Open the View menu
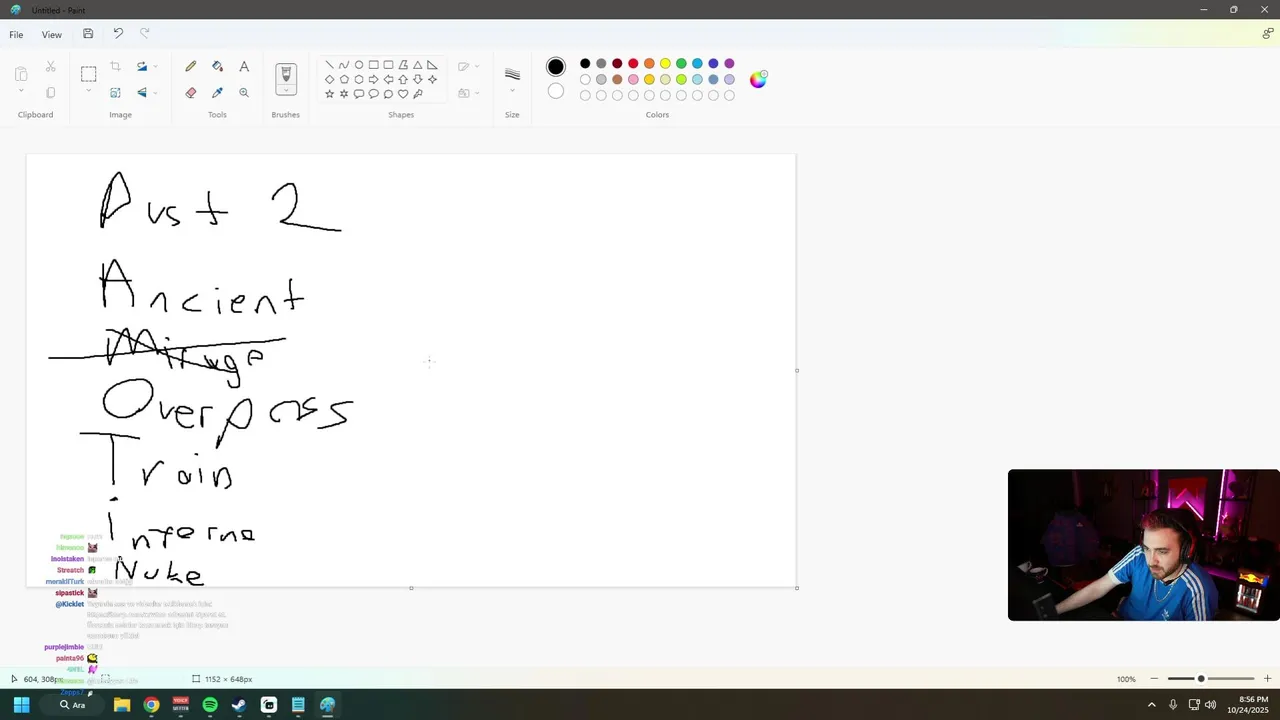1280x720 pixels. 52,34
